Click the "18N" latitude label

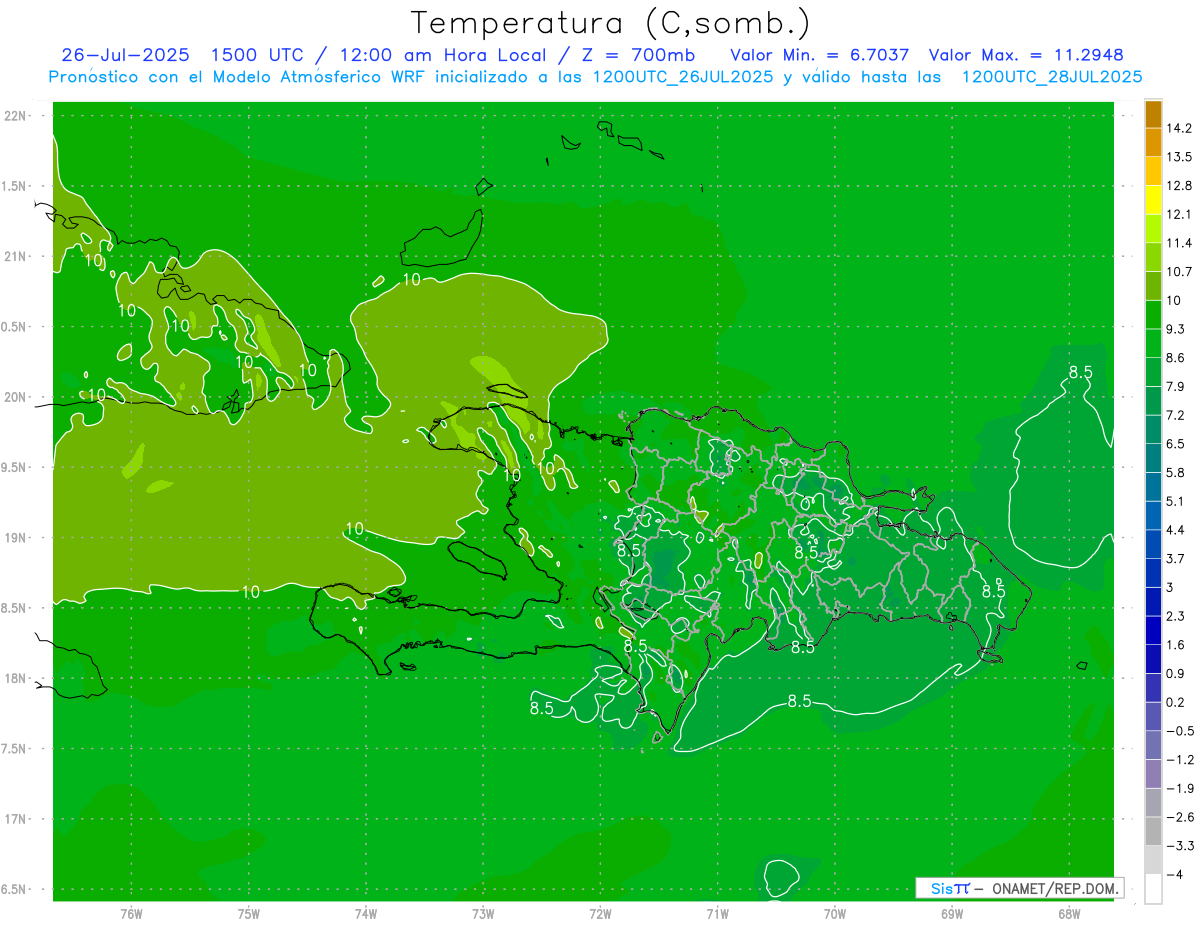(15, 678)
